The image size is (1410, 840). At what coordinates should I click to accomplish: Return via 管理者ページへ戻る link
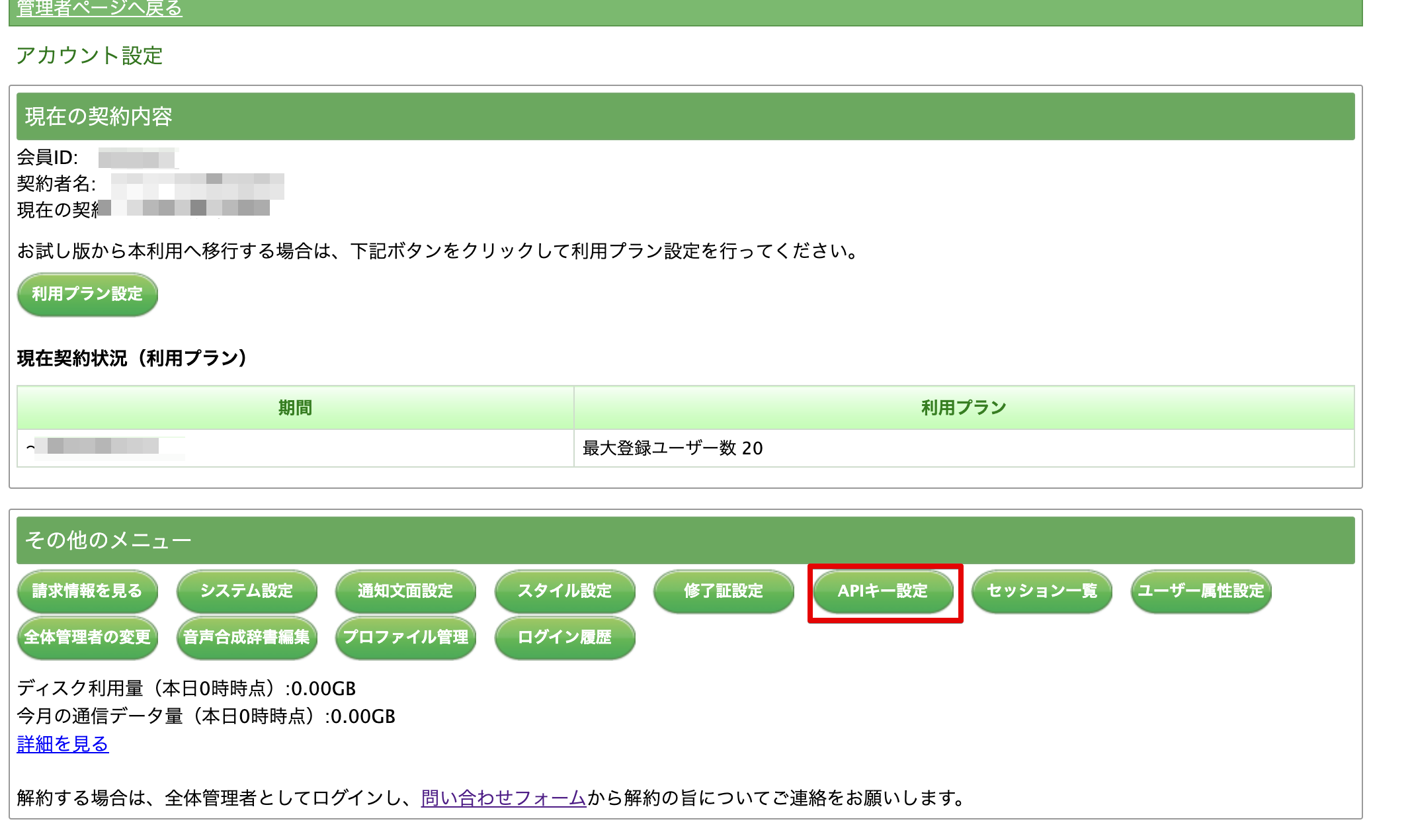point(99,9)
